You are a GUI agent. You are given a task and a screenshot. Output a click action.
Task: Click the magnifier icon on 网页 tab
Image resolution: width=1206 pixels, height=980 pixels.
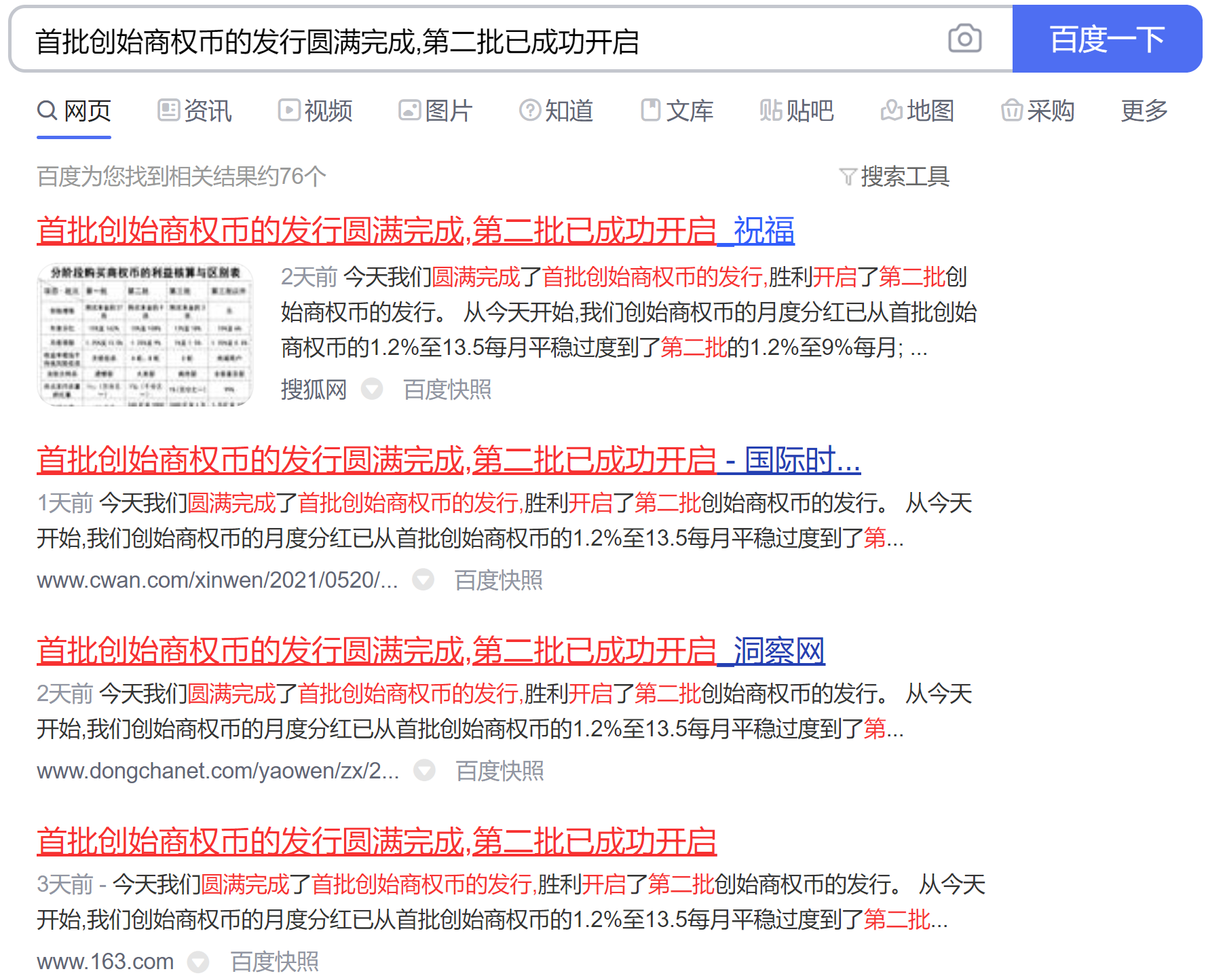(x=48, y=110)
